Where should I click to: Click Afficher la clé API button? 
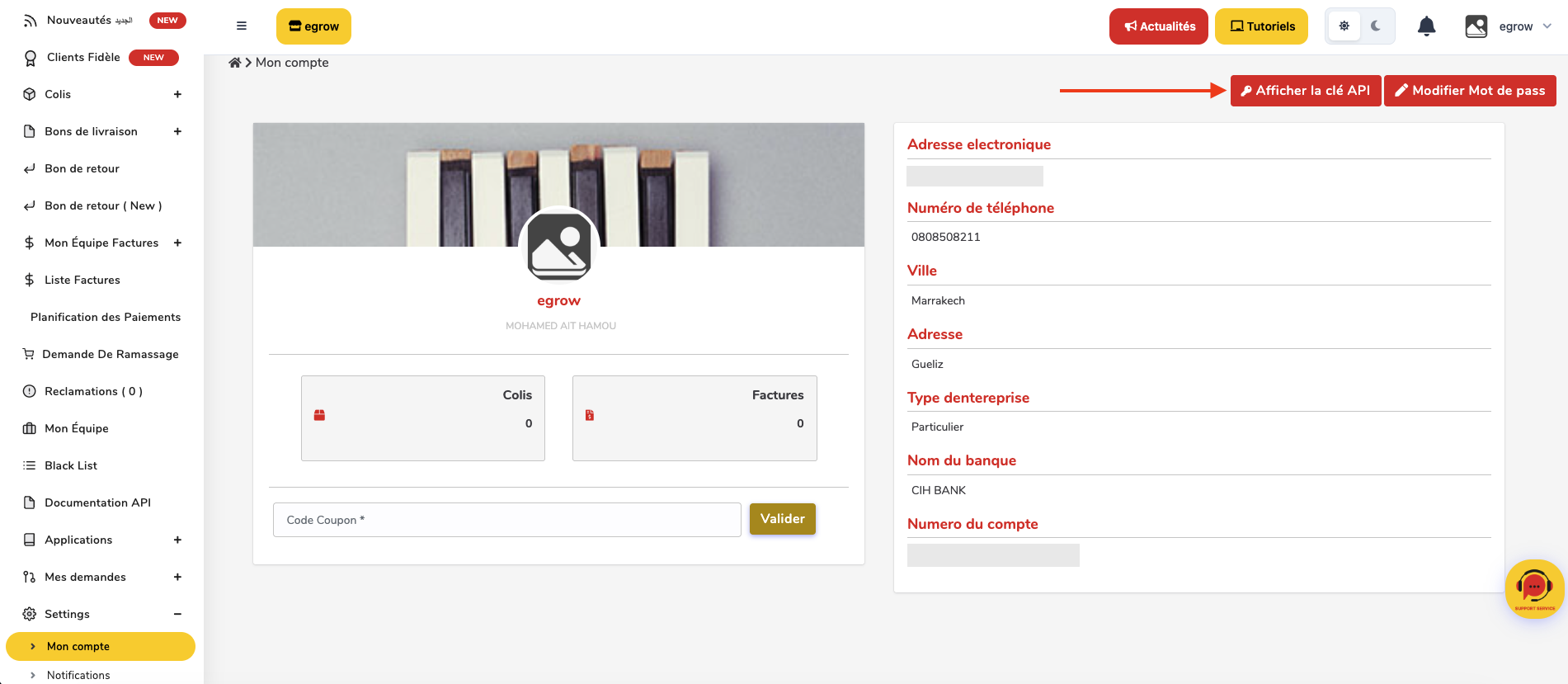(x=1306, y=91)
